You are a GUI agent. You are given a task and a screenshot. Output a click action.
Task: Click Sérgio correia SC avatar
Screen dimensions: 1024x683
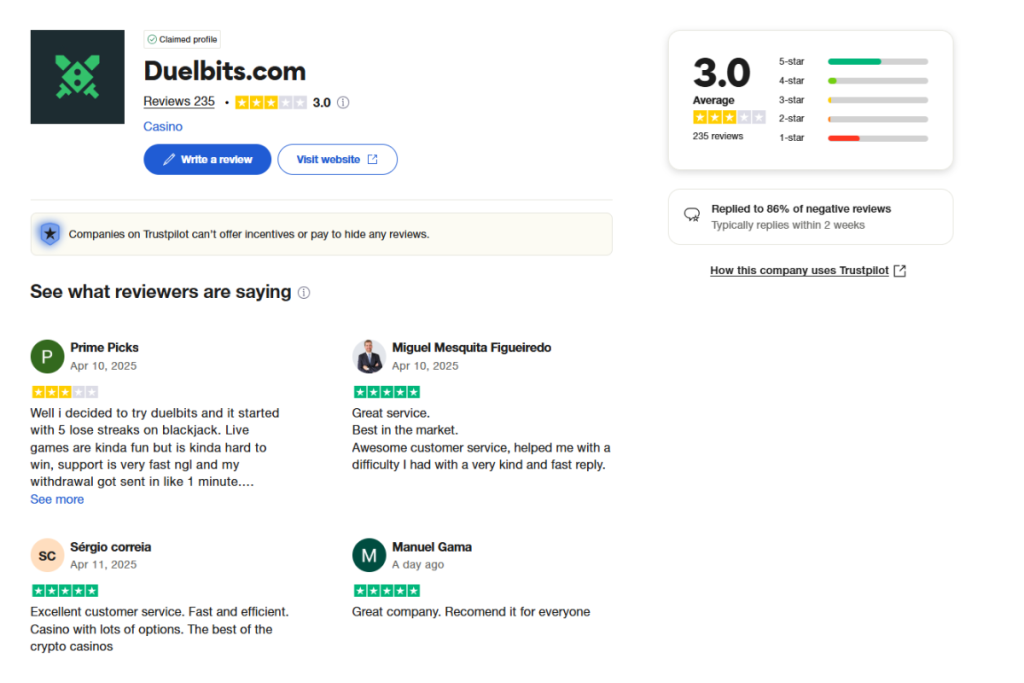pyautogui.click(x=47, y=555)
